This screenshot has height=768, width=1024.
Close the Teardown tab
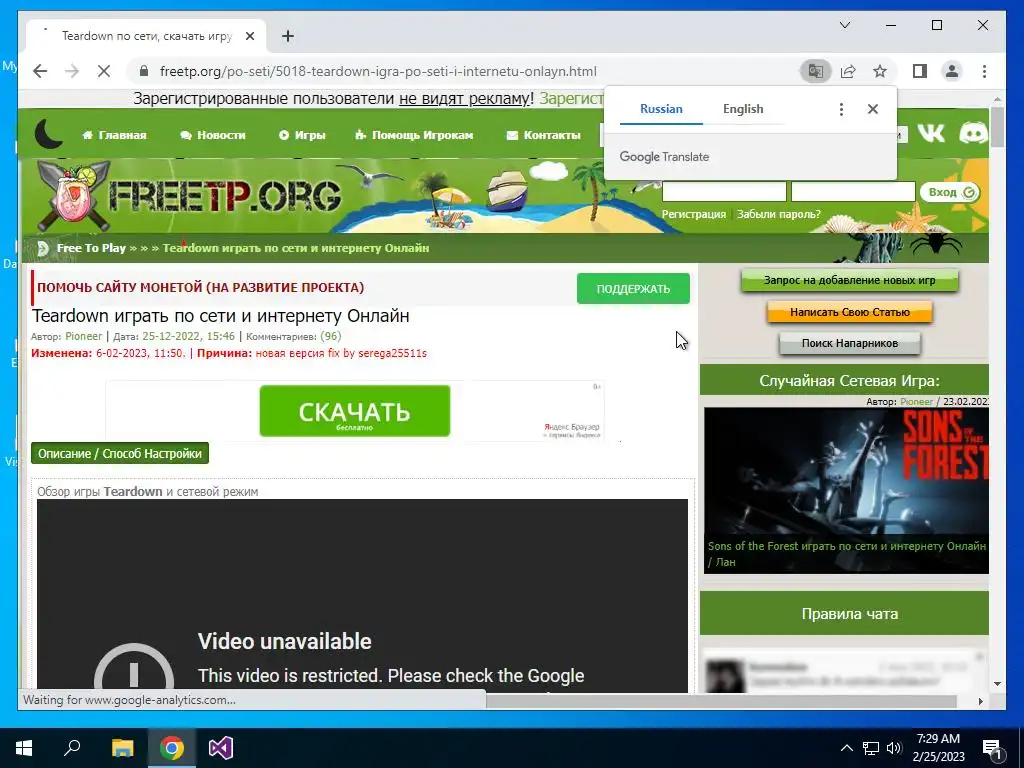click(x=249, y=36)
